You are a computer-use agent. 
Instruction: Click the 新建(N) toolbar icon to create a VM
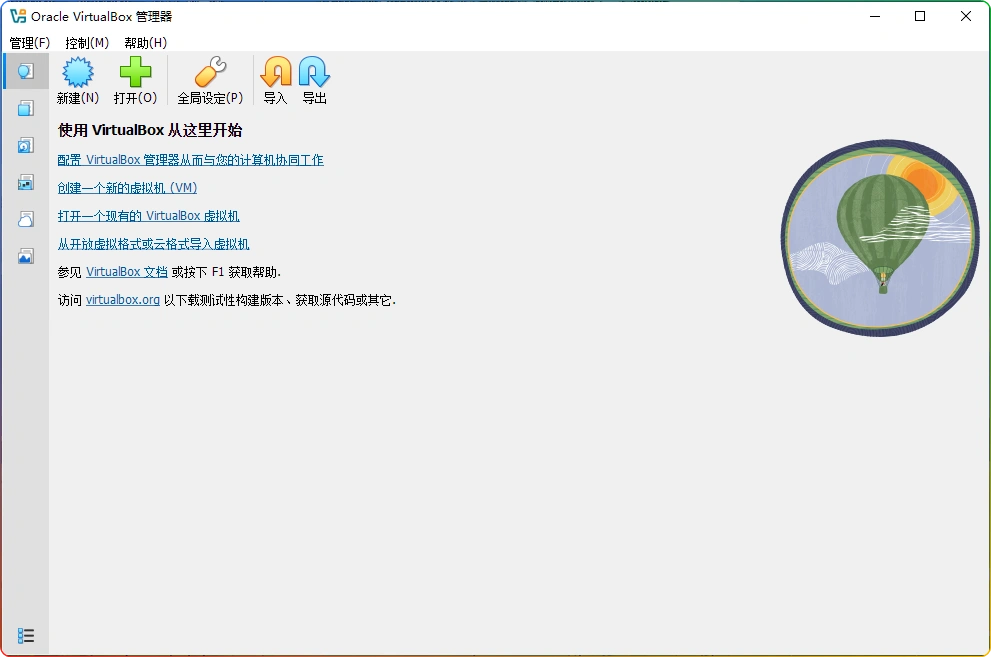coord(77,79)
